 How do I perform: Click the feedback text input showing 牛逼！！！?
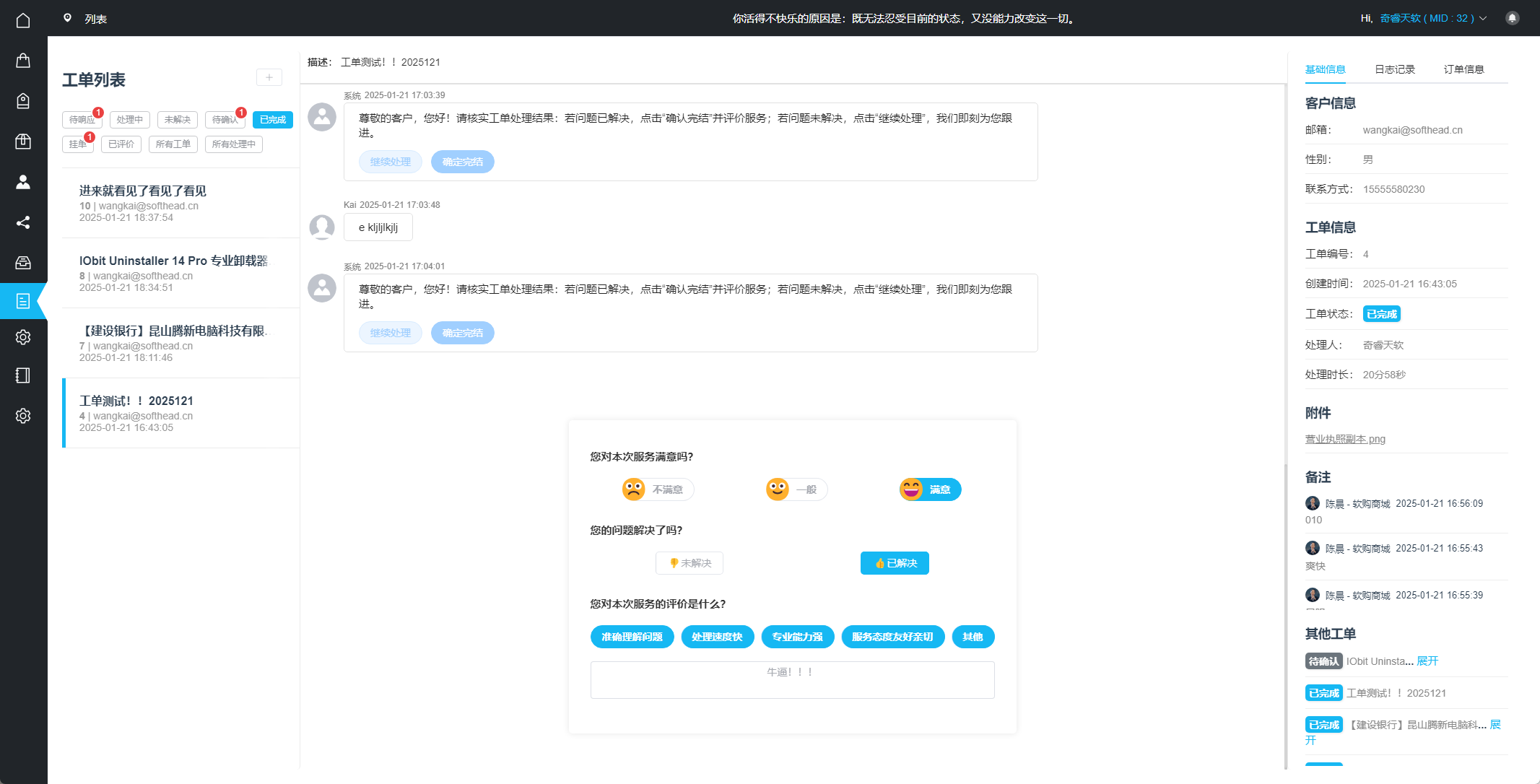pos(792,679)
